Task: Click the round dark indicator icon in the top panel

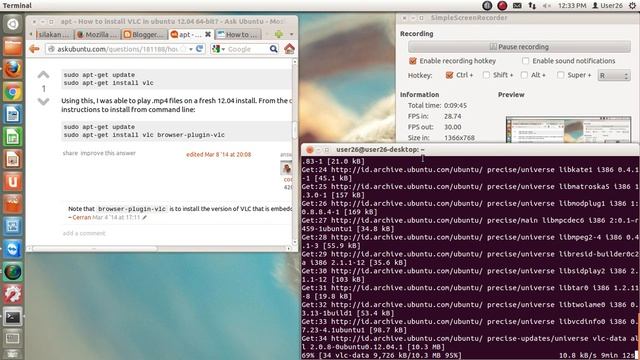Action: (487, 5)
